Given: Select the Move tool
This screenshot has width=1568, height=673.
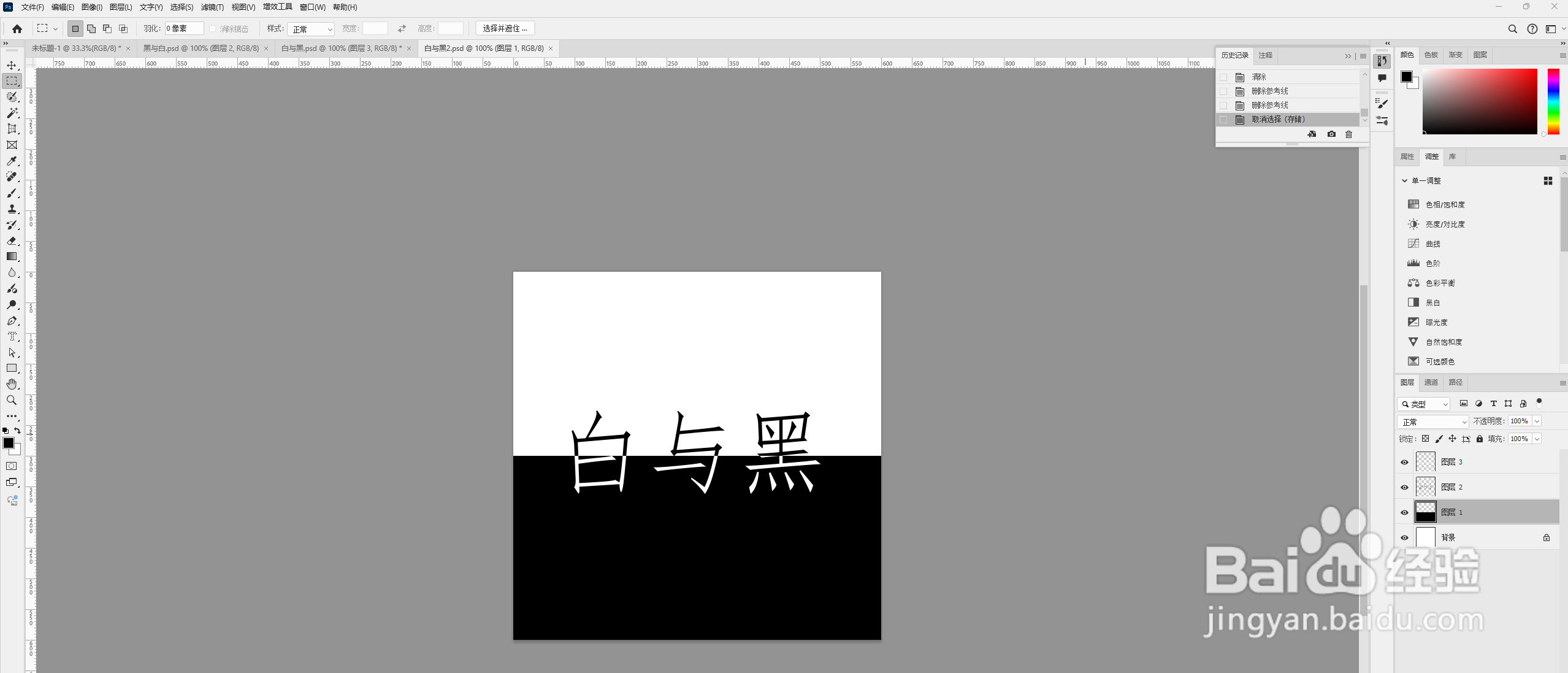Looking at the screenshot, I should 11,64.
